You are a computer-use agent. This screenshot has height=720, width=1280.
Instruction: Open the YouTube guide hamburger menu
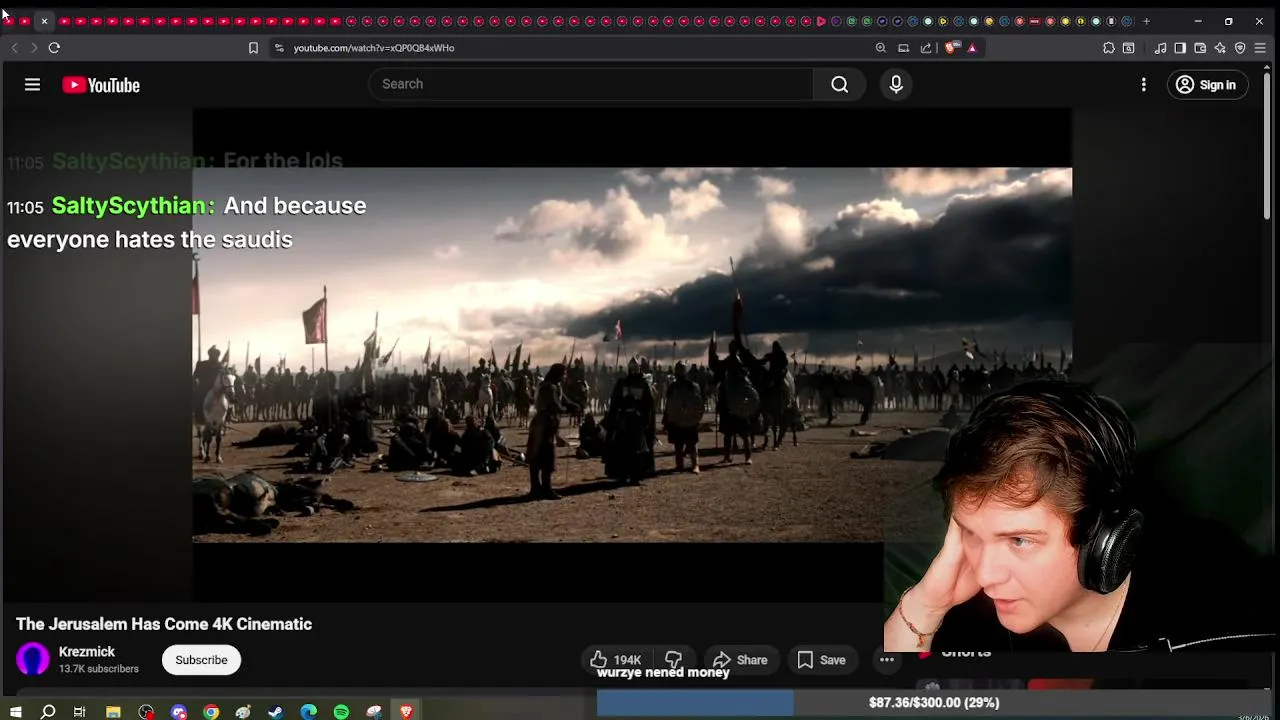click(x=32, y=85)
